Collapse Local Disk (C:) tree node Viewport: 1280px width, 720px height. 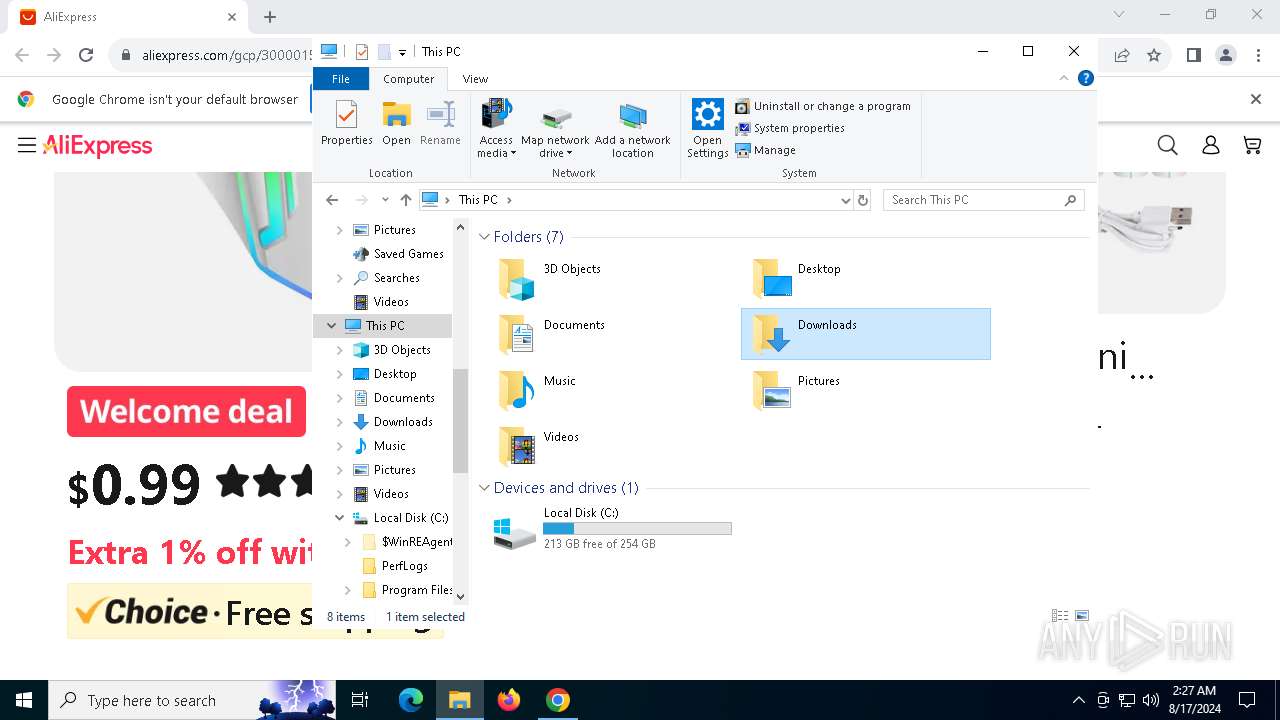coord(339,518)
